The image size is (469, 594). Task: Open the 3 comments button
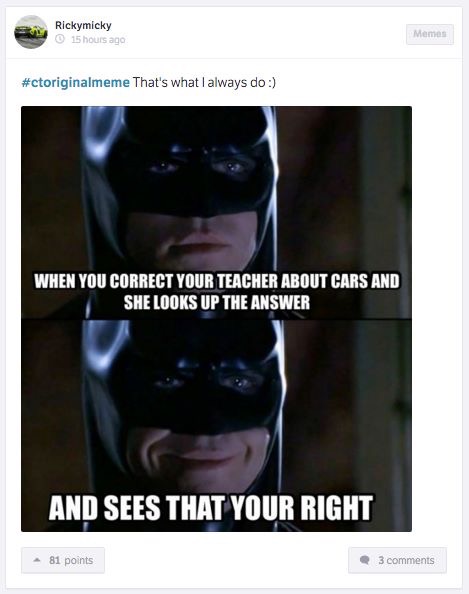point(397,560)
